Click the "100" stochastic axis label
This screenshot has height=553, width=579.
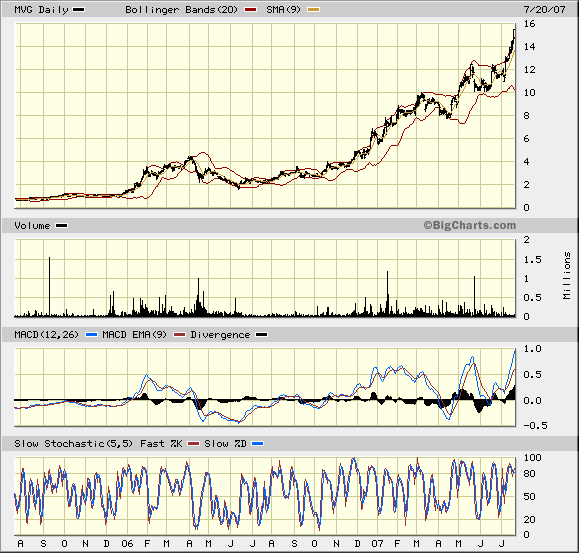pyautogui.click(x=532, y=458)
